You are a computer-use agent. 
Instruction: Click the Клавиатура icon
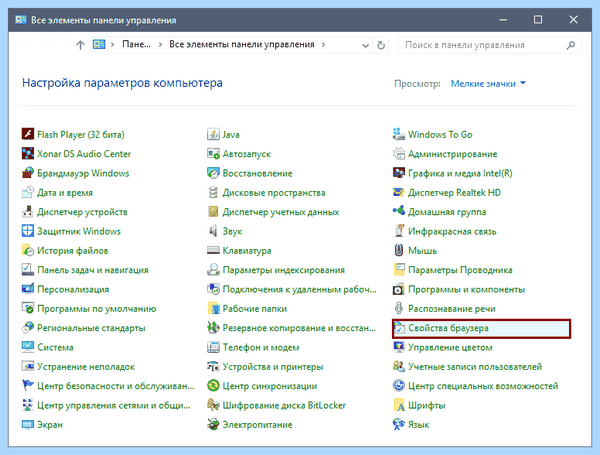213,250
